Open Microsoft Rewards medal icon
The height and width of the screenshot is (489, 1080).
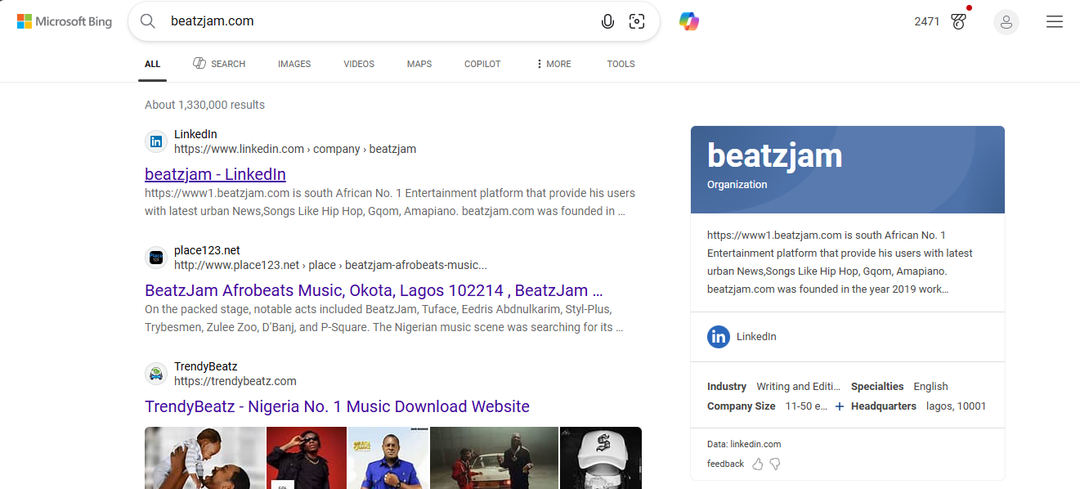point(959,21)
